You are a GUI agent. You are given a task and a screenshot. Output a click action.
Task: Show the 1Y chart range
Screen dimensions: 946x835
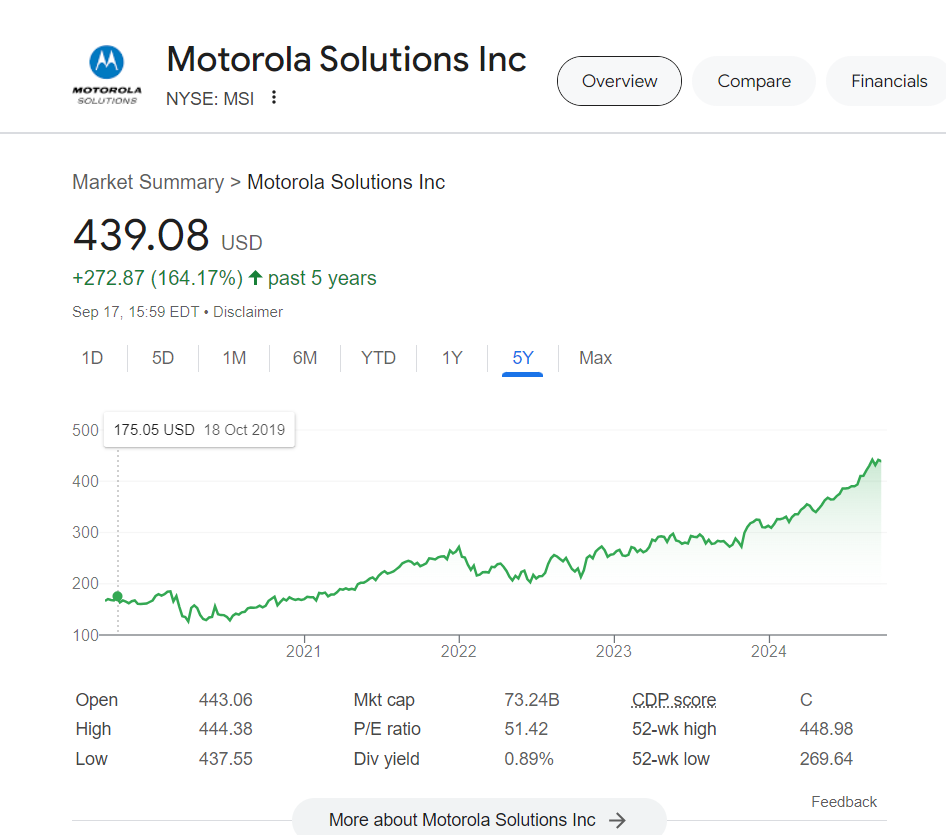tap(452, 358)
